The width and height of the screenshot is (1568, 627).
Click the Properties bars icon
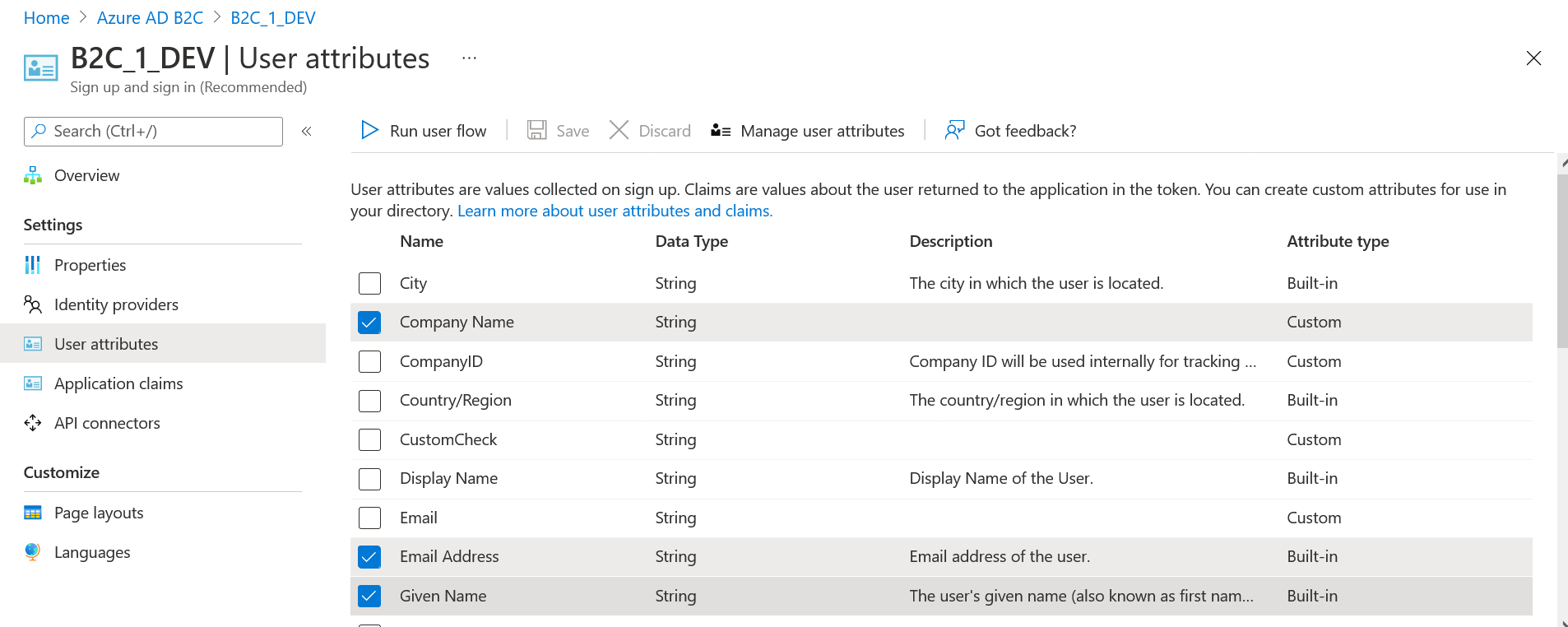(x=33, y=265)
